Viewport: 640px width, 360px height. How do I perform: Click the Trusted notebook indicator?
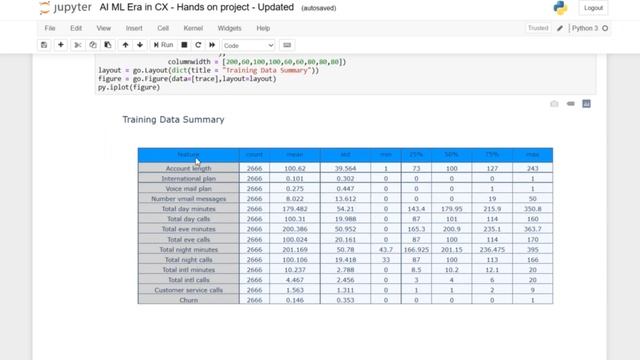pyautogui.click(x=538, y=28)
